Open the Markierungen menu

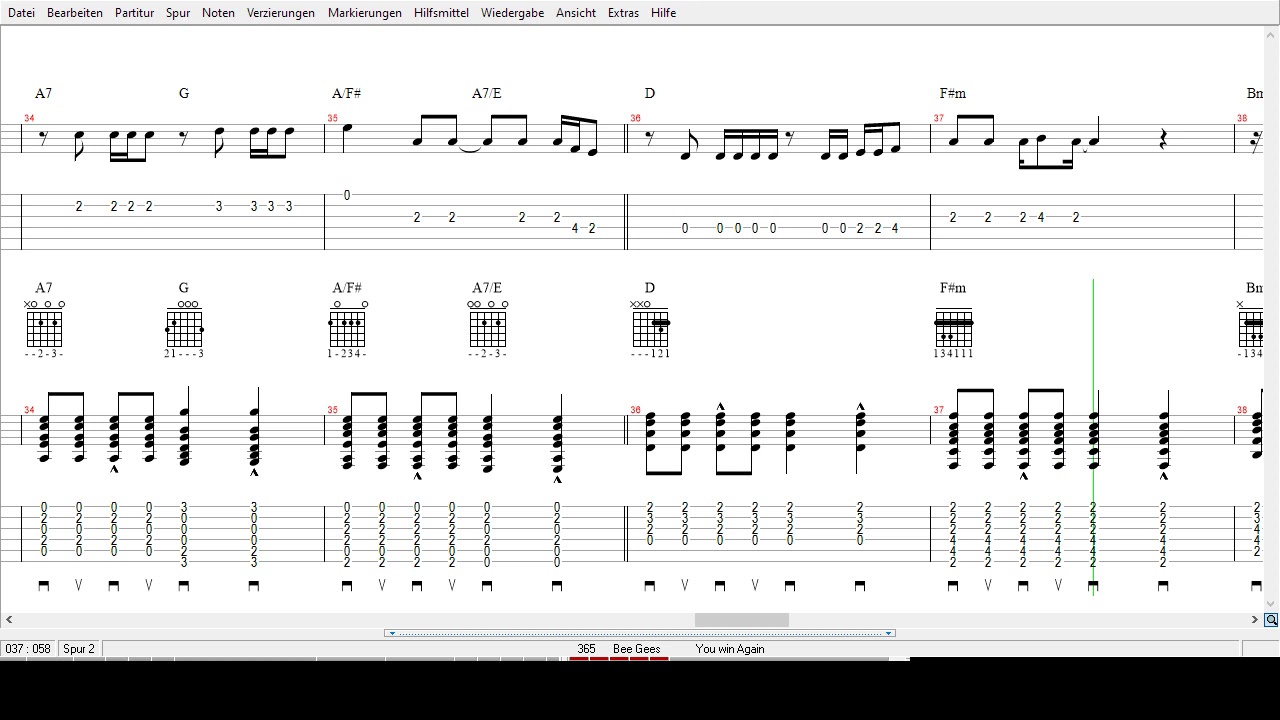[365, 13]
